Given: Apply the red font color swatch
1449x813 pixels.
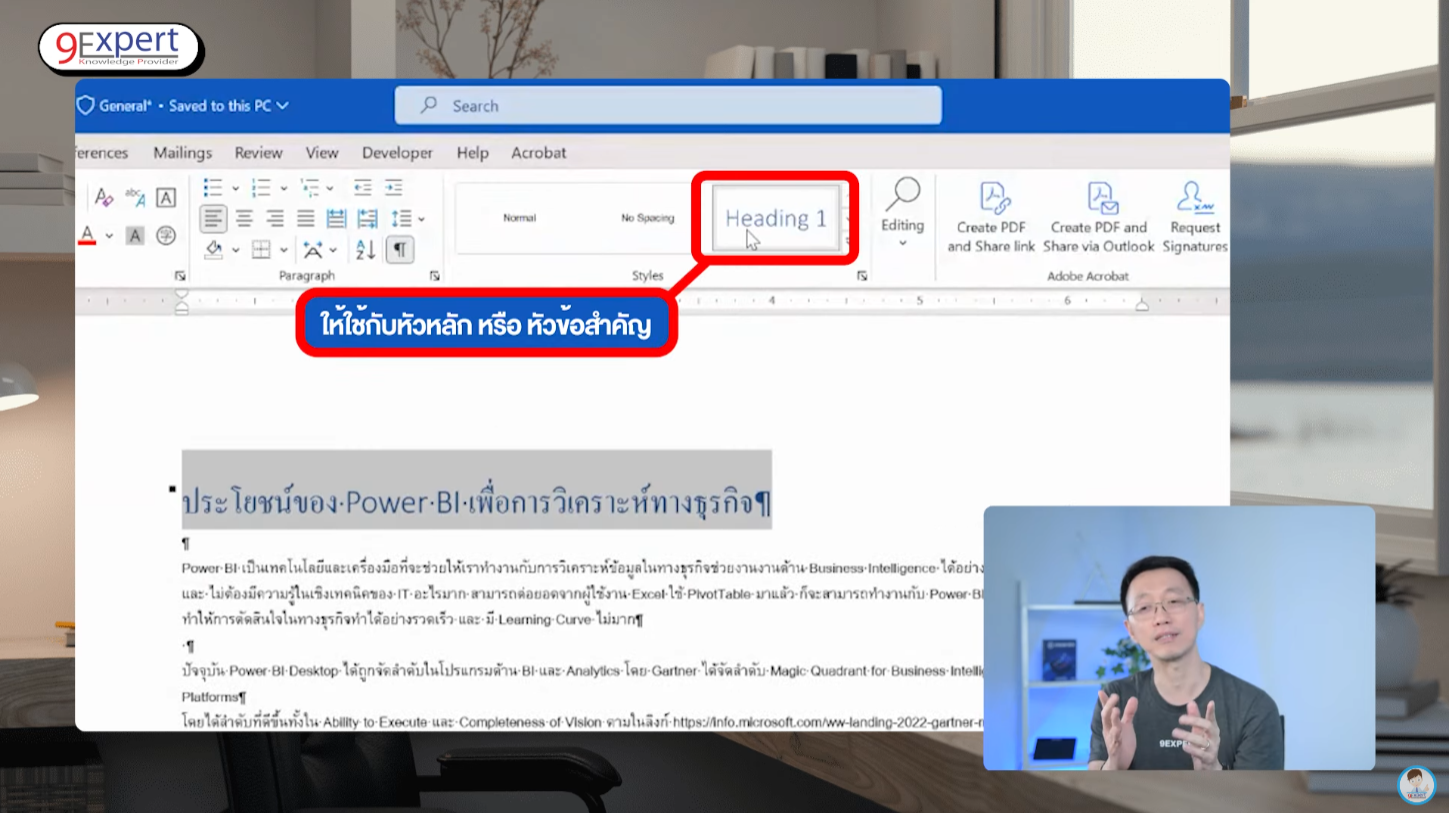Looking at the screenshot, I should tap(88, 236).
